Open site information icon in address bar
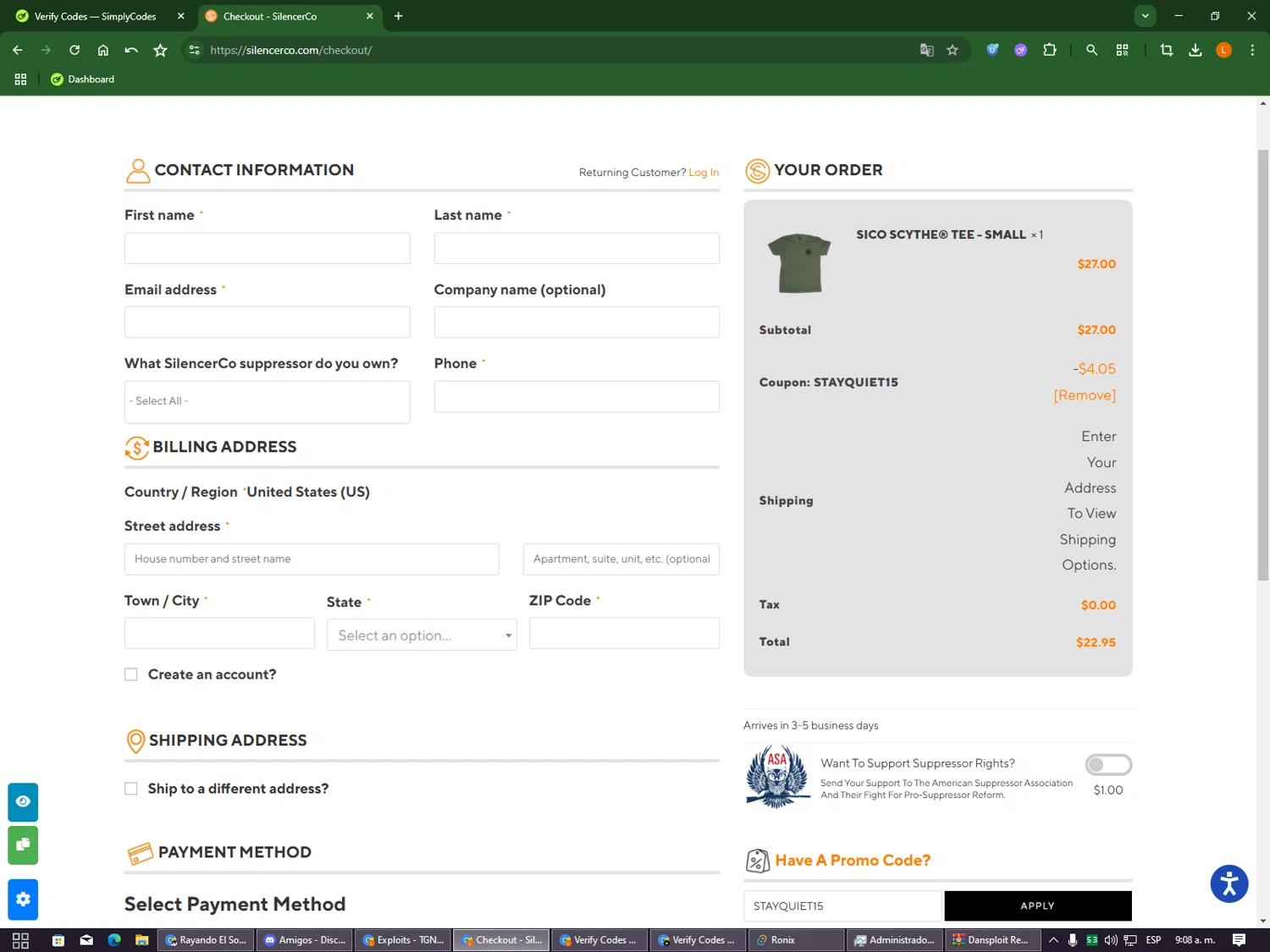This screenshot has height=952, width=1270. pos(195,50)
